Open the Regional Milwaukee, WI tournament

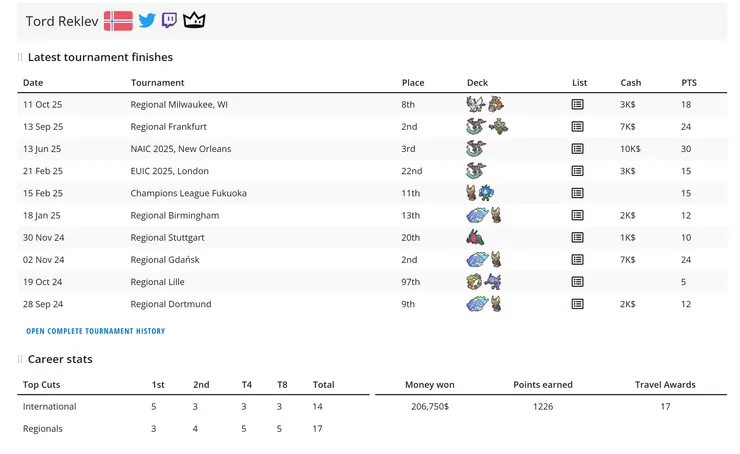tap(179, 104)
